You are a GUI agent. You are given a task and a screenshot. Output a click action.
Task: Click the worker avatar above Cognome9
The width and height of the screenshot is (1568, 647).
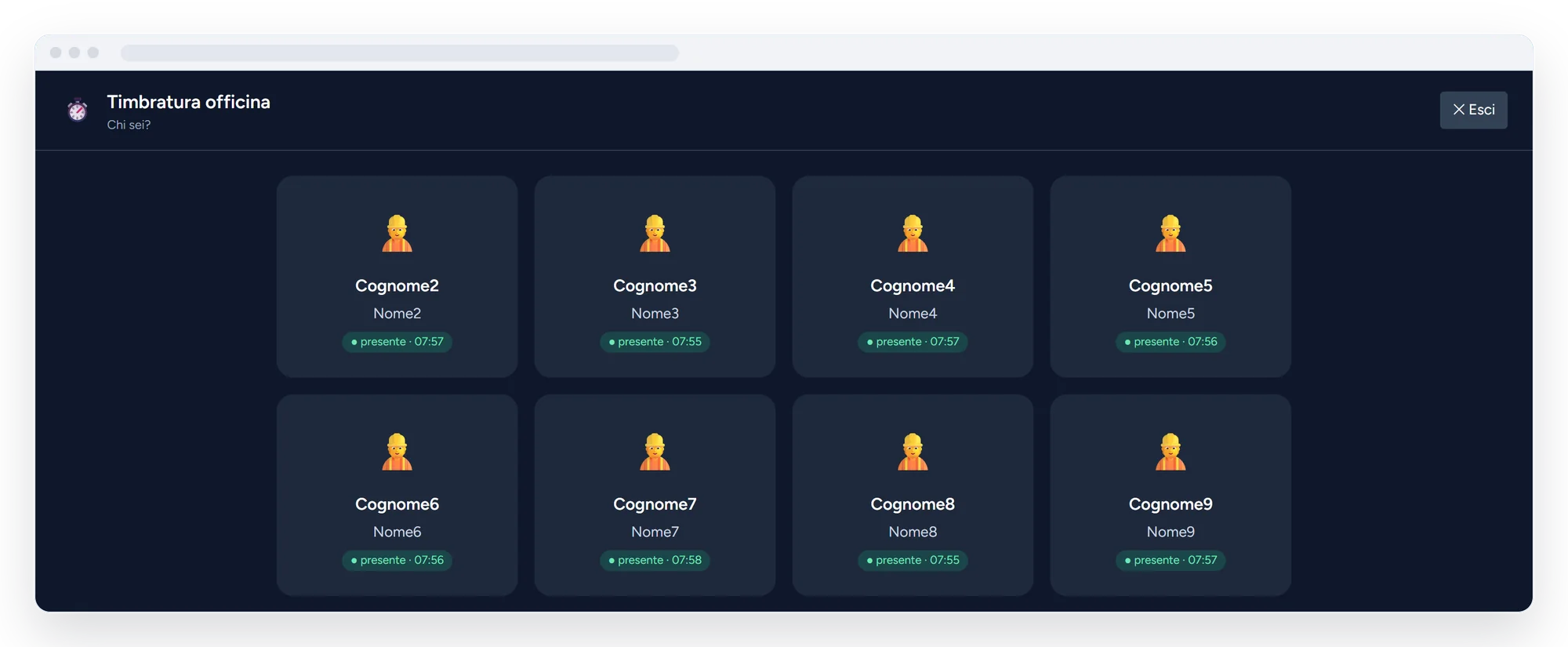pyautogui.click(x=1171, y=452)
